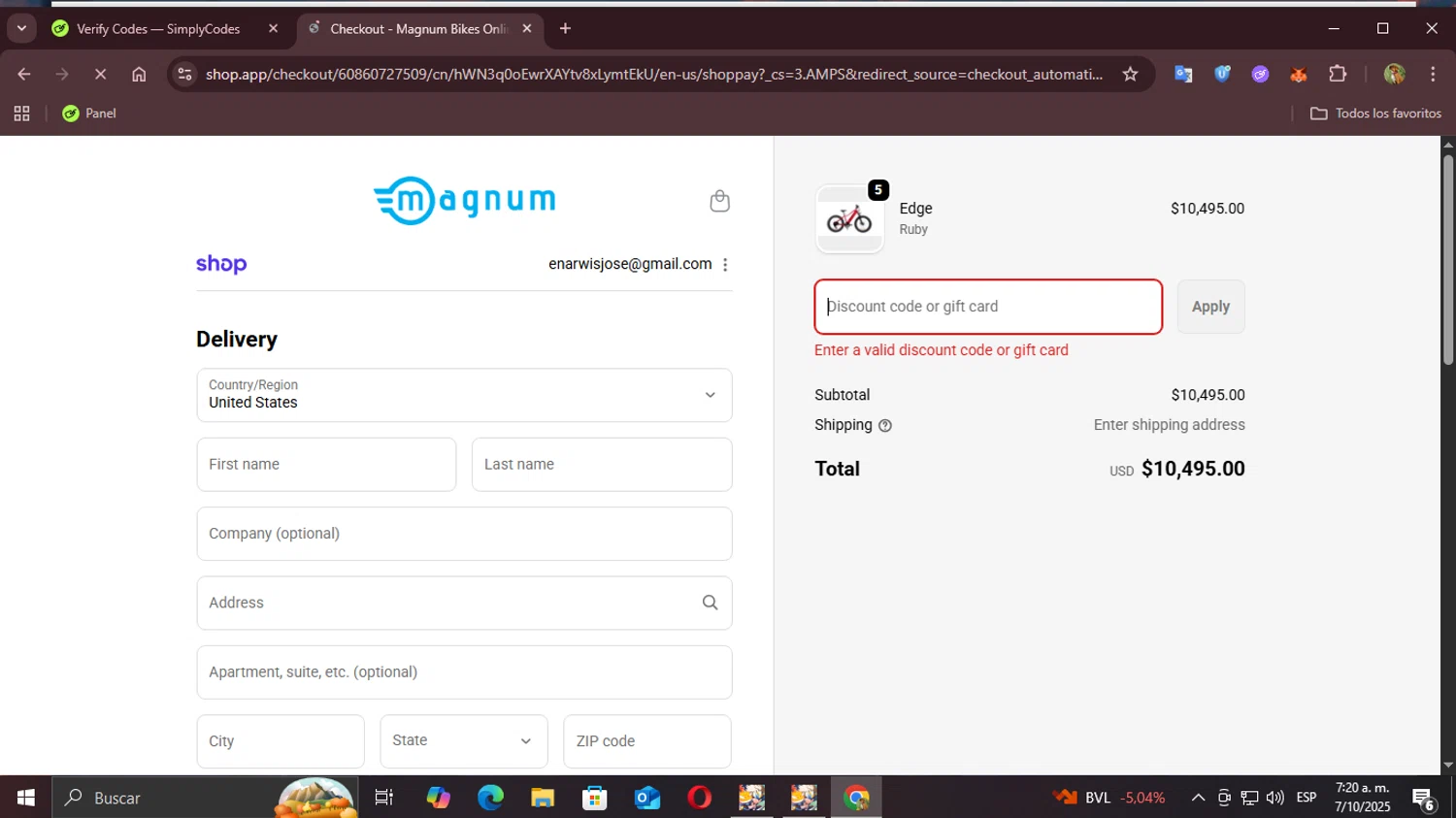The height and width of the screenshot is (818, 1456).
Task: Open the clock showing 7:20 a. m.
Action: click(1363, 798)
